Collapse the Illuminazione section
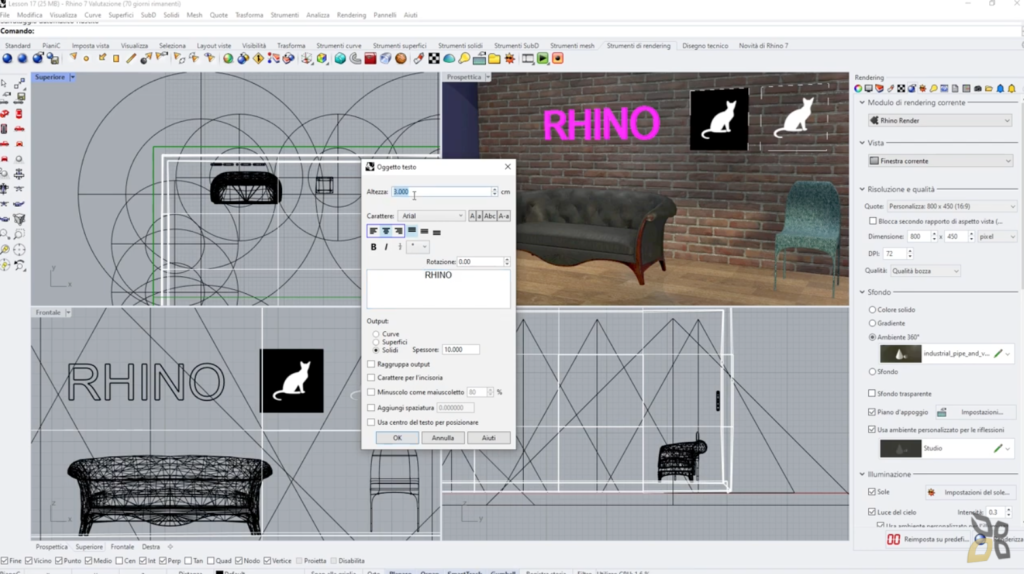 [x=862, y=474]
